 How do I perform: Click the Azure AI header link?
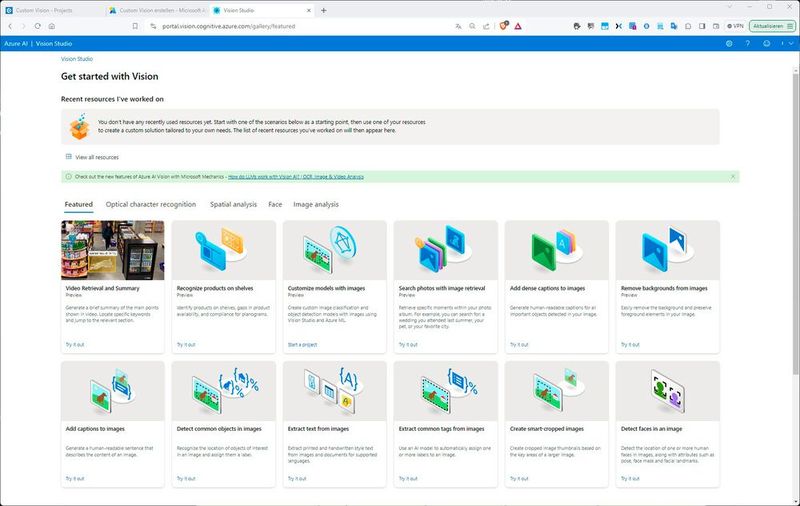coord(16,44)
